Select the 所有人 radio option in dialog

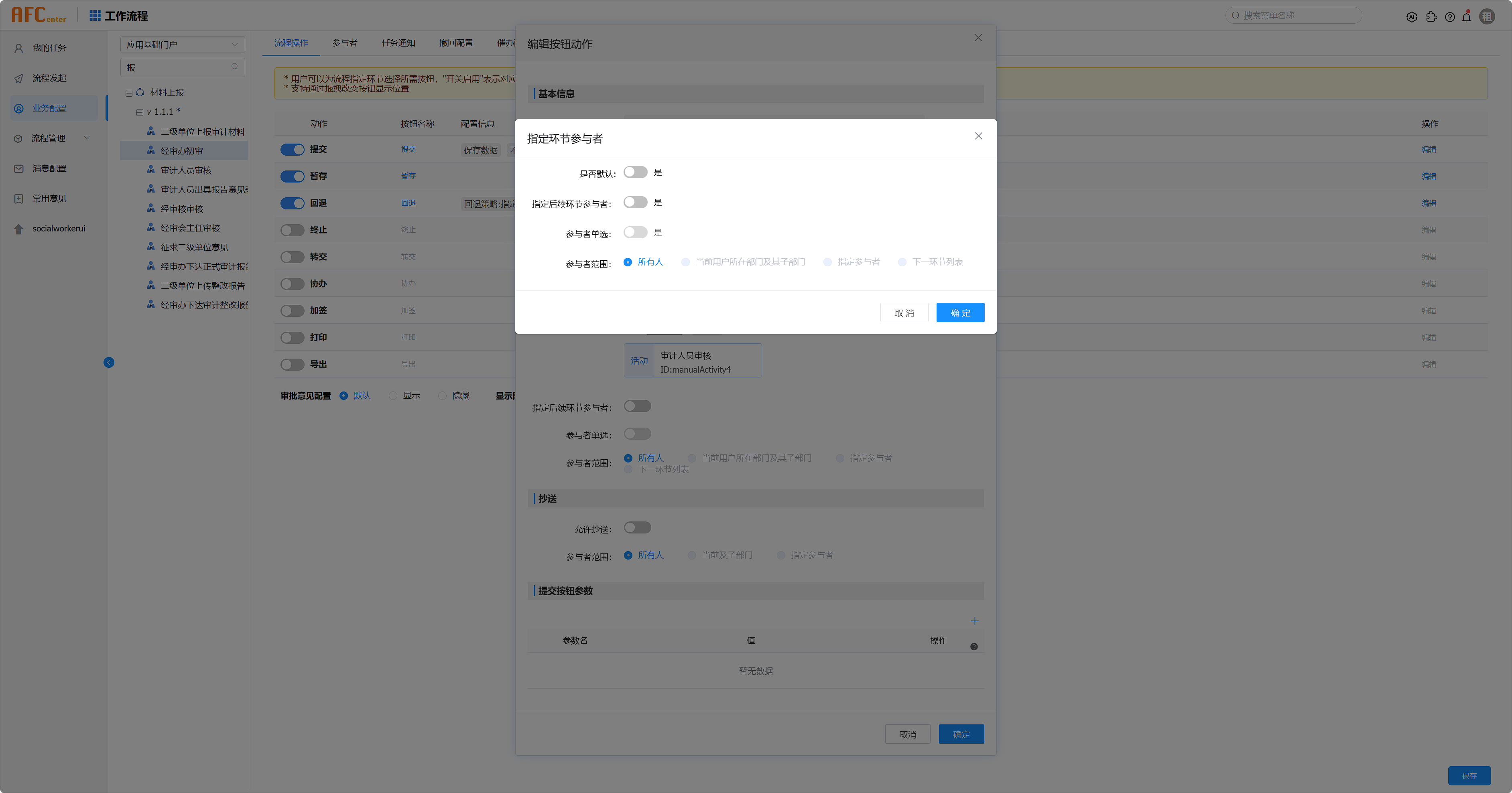click(628, 262)
